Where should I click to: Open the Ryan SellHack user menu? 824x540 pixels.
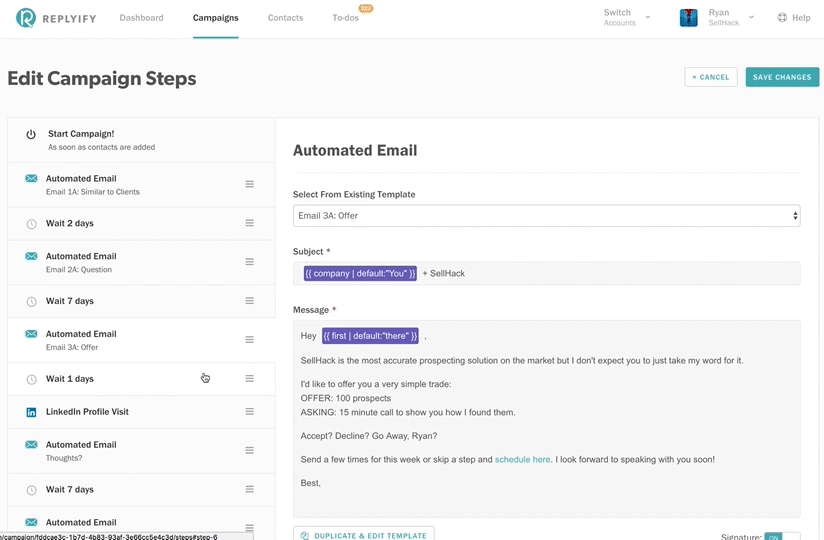tap(751, 18)
